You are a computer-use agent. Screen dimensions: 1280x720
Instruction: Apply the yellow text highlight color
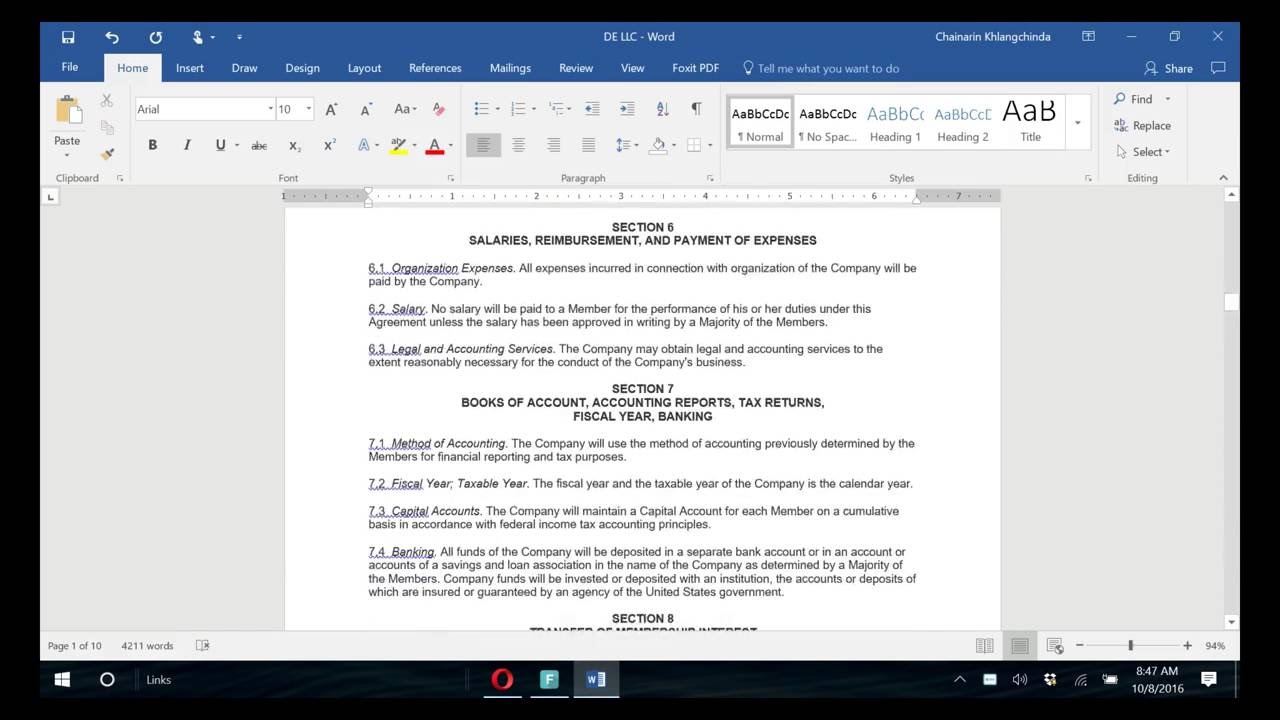(x=398, y=145)
